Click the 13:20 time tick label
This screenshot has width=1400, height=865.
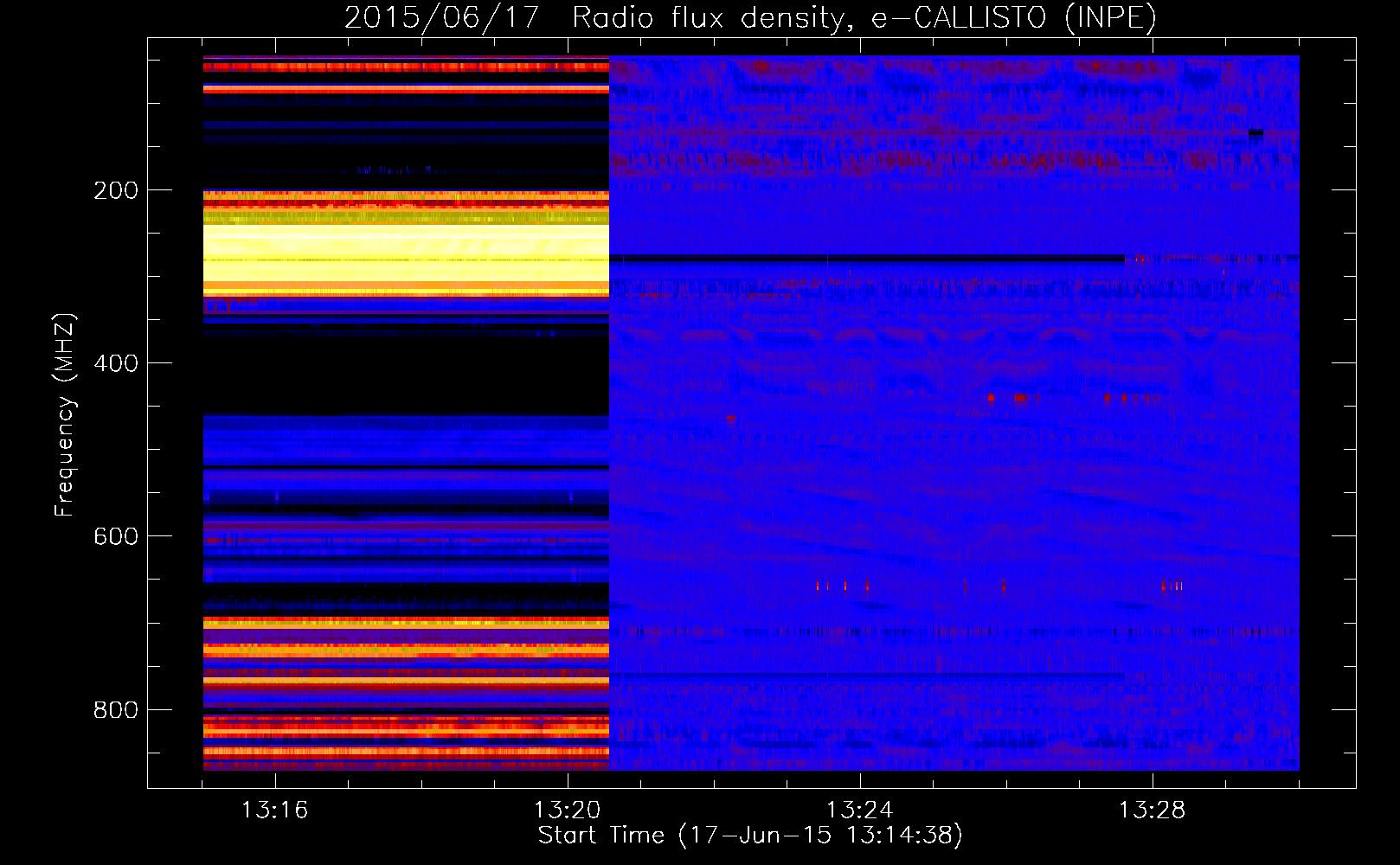click(567, 811)
